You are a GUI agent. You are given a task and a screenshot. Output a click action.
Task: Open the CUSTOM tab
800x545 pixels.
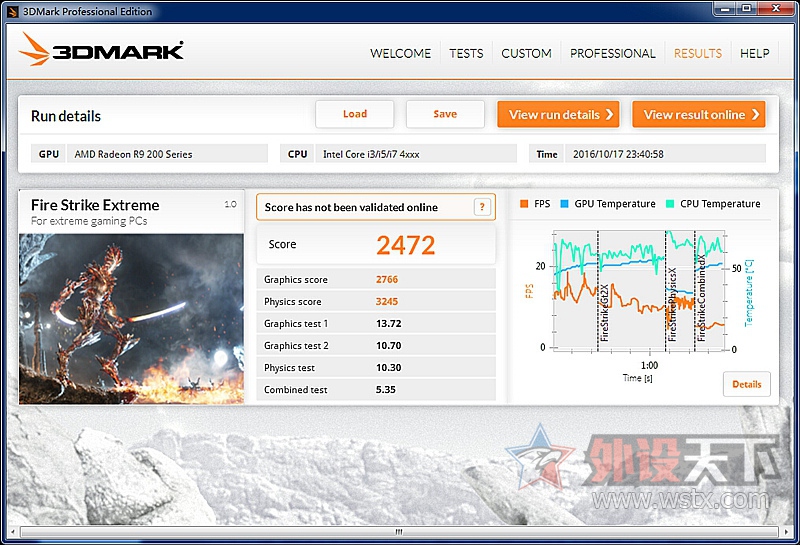click(527, 53)
